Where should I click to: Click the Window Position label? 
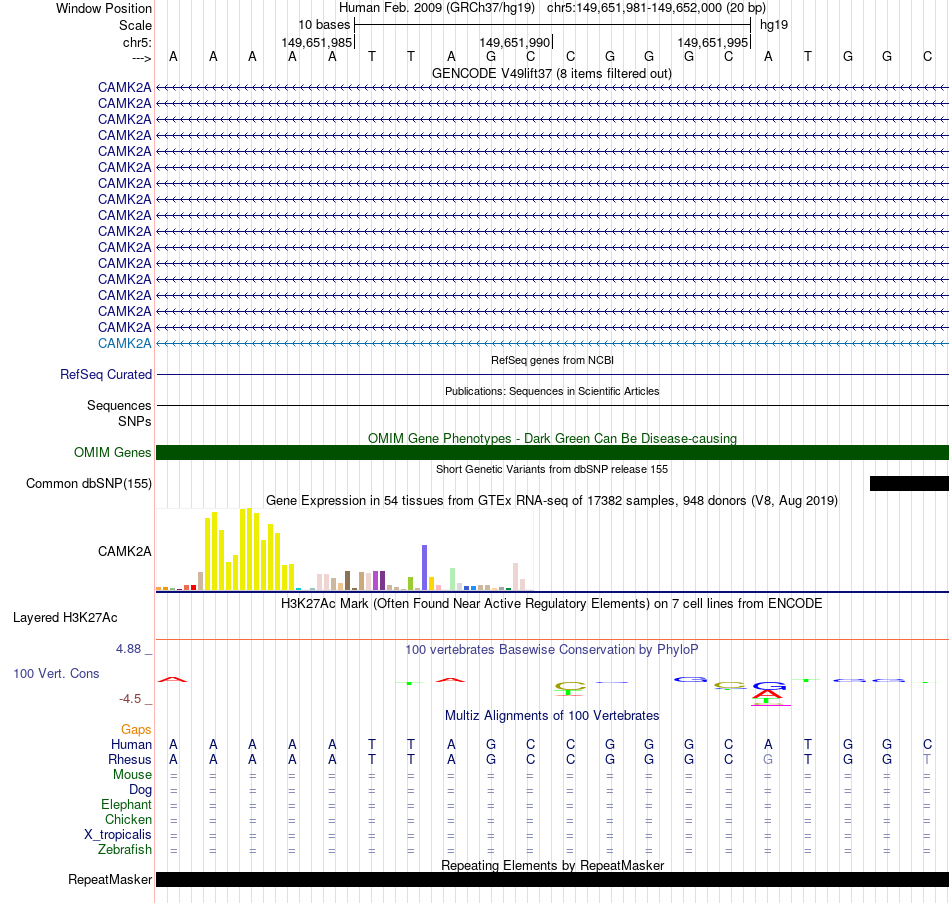pyautogui.click(x=104, y=8)
